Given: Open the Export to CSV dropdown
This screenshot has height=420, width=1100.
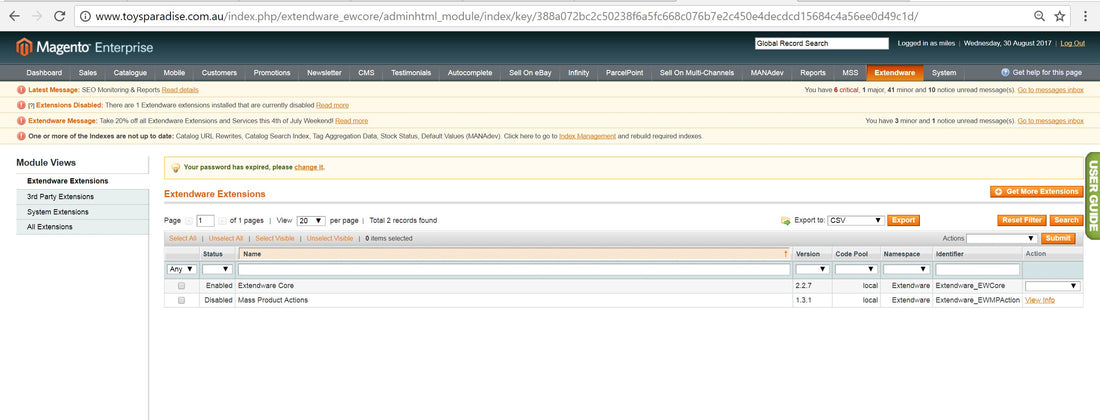Looking at the screenshot, I should click(856, 220).
